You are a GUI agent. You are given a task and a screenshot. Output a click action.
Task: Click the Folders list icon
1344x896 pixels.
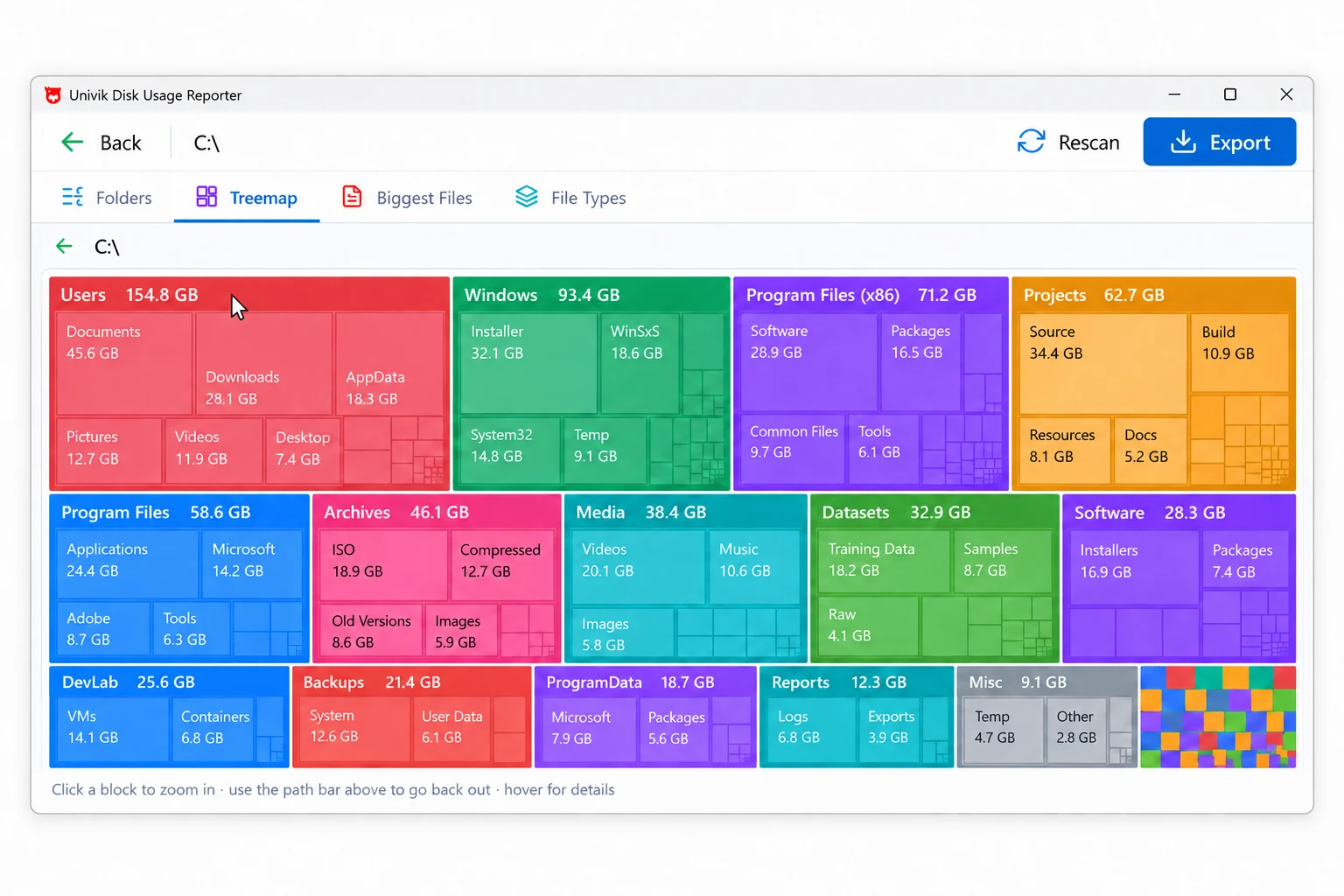73,197
